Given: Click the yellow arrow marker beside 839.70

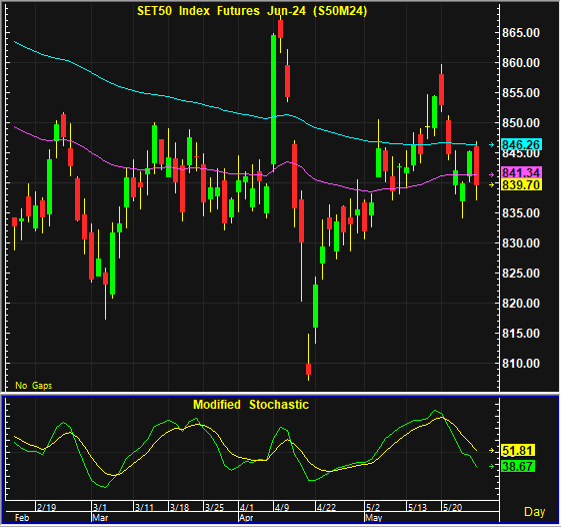Looking at the screenshot, I should tap(492, 185).
